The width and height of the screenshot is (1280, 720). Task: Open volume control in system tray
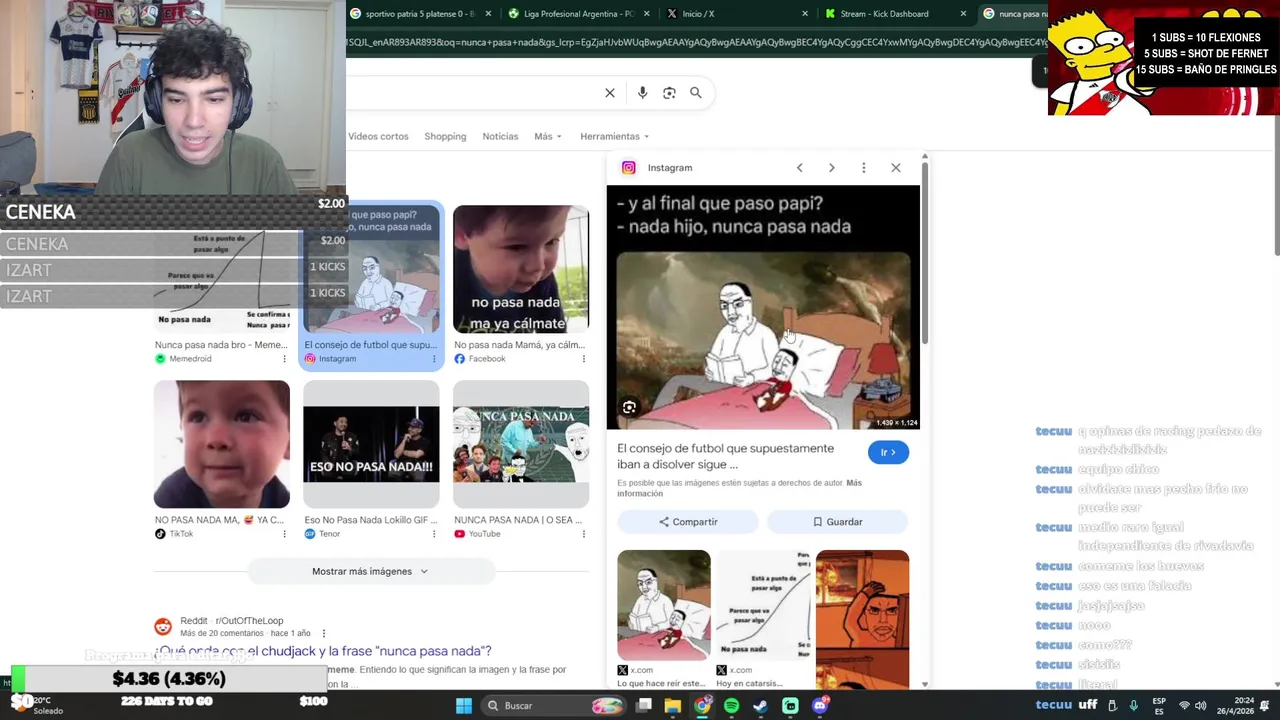[x=1200, y=706]
